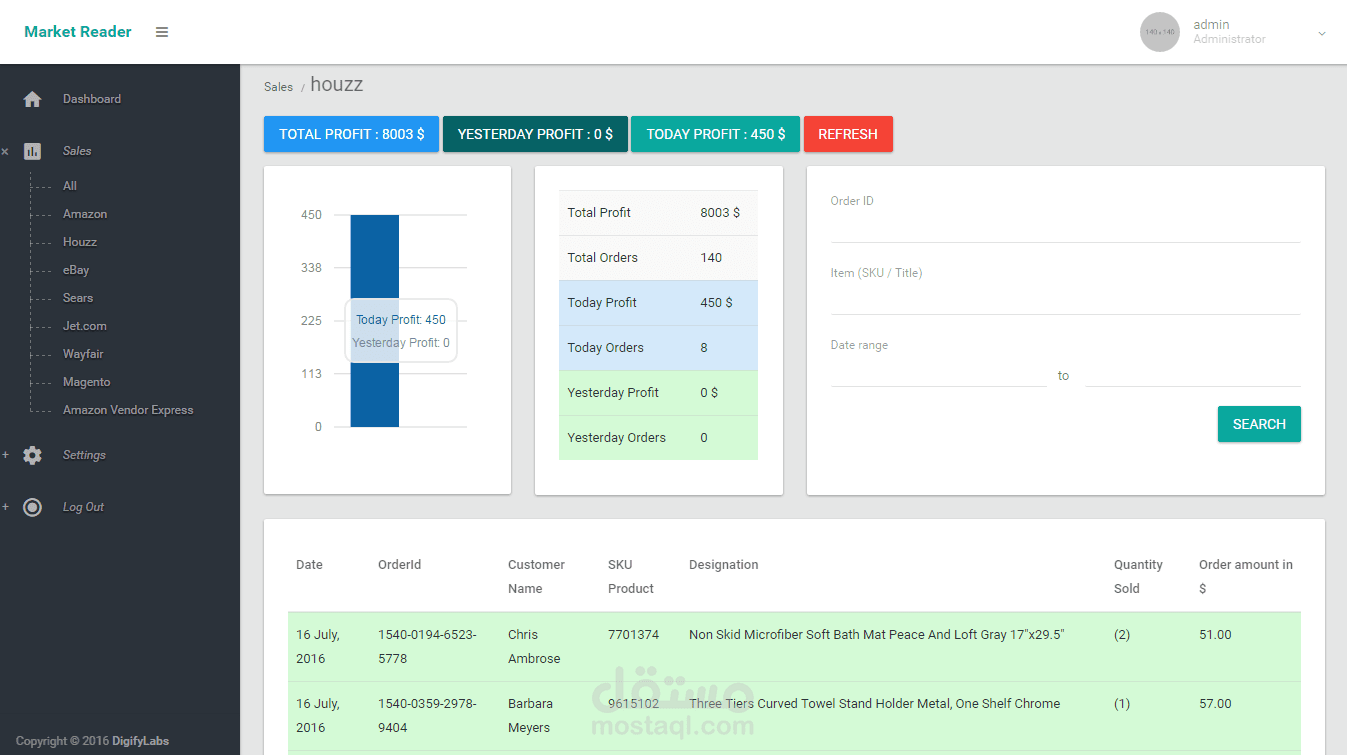Screen dimensions: 1347x755
Task: Click the Sales bar chart icon
Action: pyautogui.click(x=32, y=151)
